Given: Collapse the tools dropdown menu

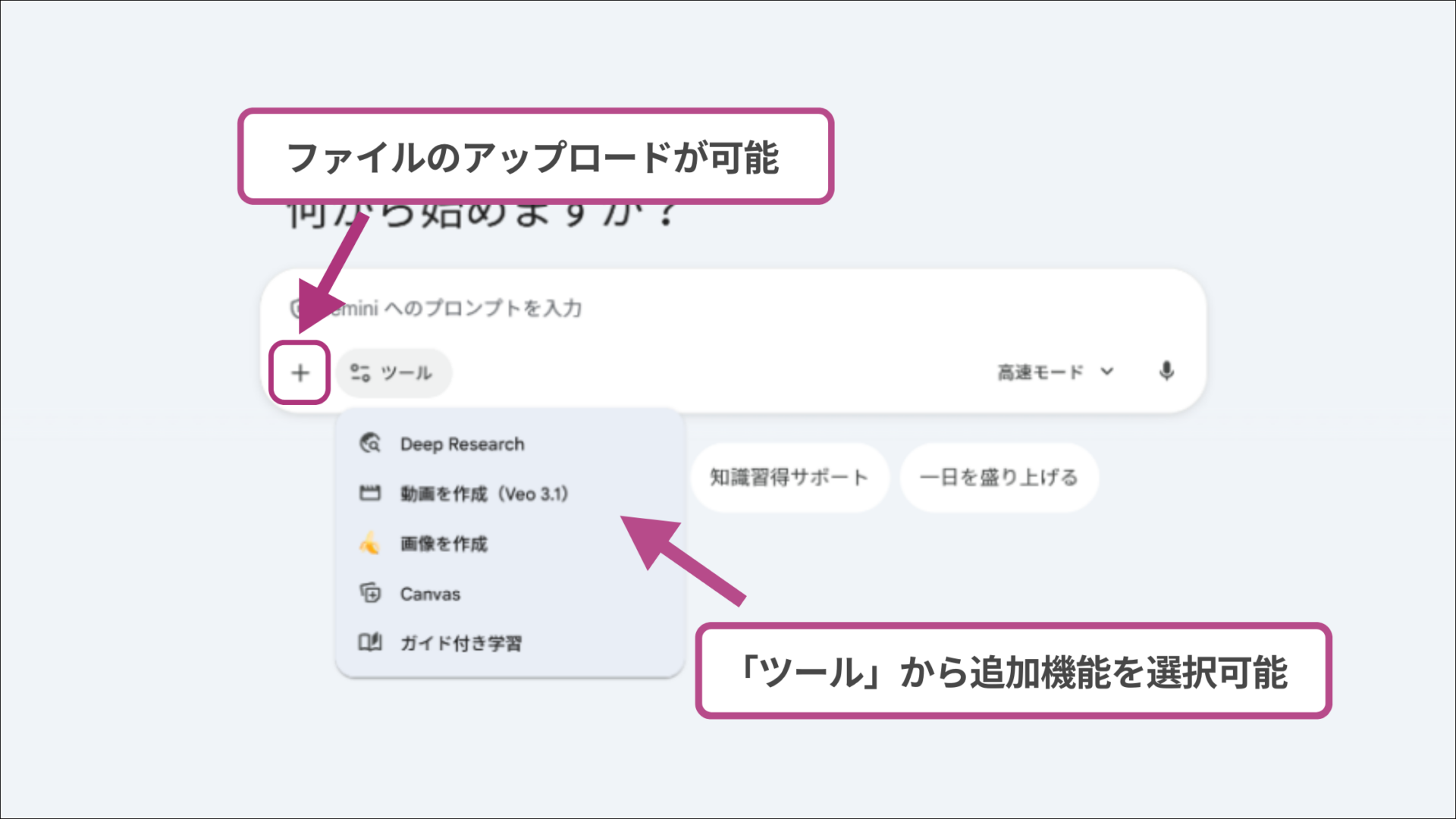Looking at the screenshot, I should click(x=394, y=372).
